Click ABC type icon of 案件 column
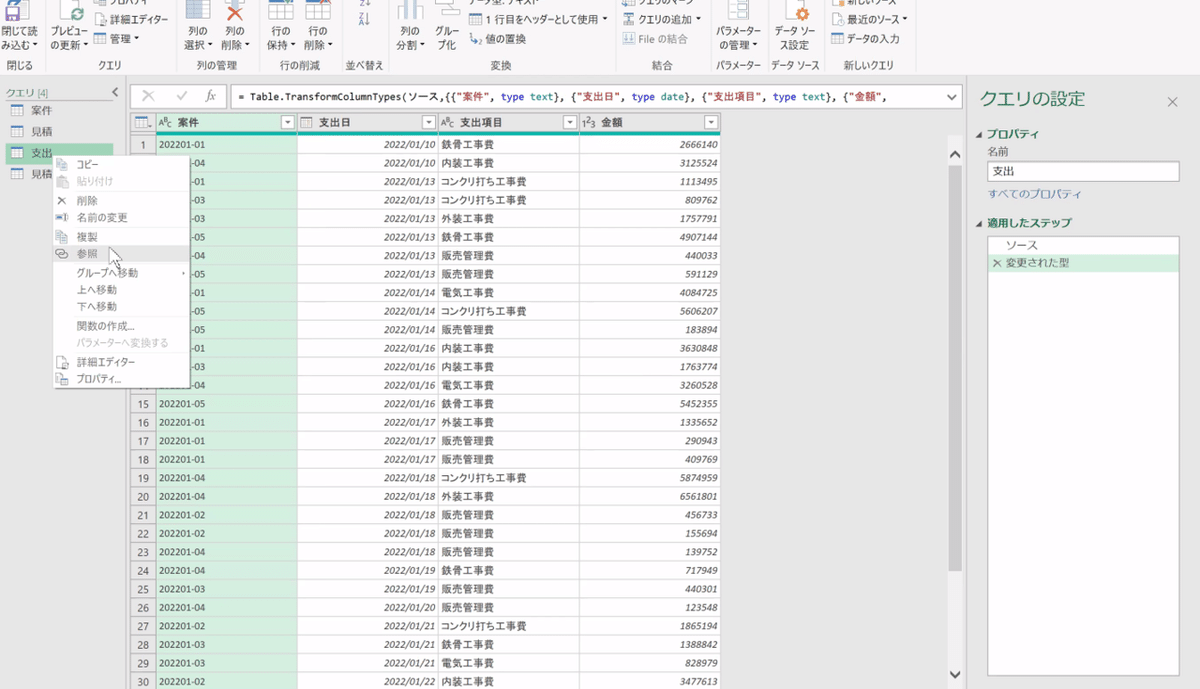 pos(166,123)
